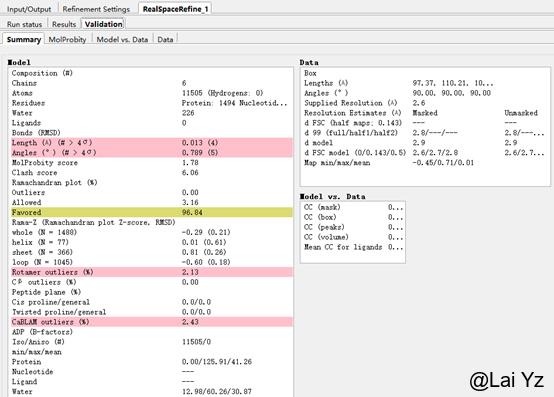Screen dimensions: 554x397
Task: Open the Data sub-tab
Action: click(165, 40)
